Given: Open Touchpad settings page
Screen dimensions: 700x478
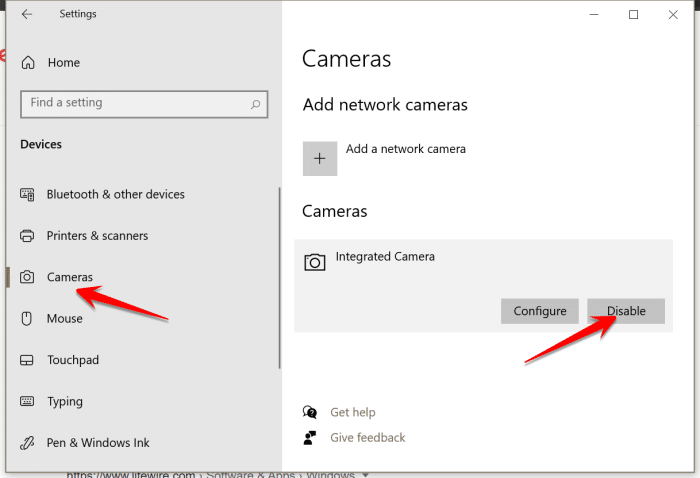Looking at the screenshot, I should (x=73, y=360).
